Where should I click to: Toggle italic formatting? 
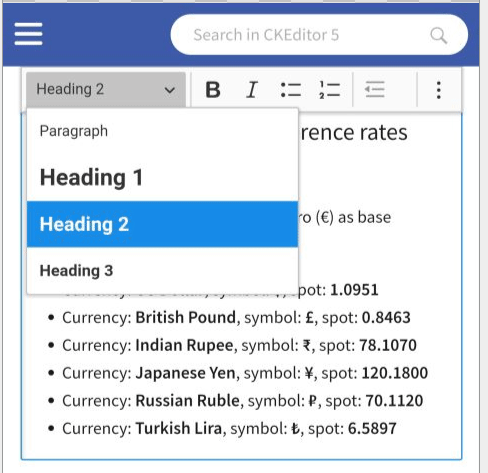click(x=252, y=90)
